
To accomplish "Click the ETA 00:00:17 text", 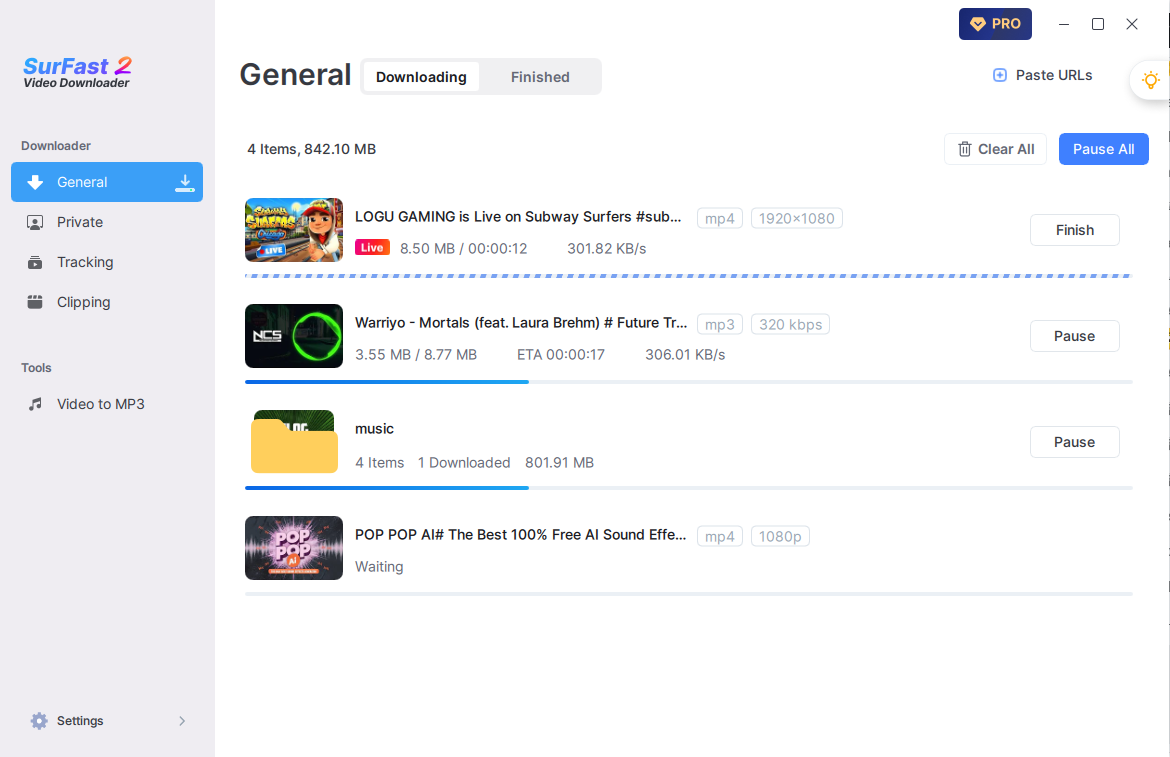I will pos(561,355).
